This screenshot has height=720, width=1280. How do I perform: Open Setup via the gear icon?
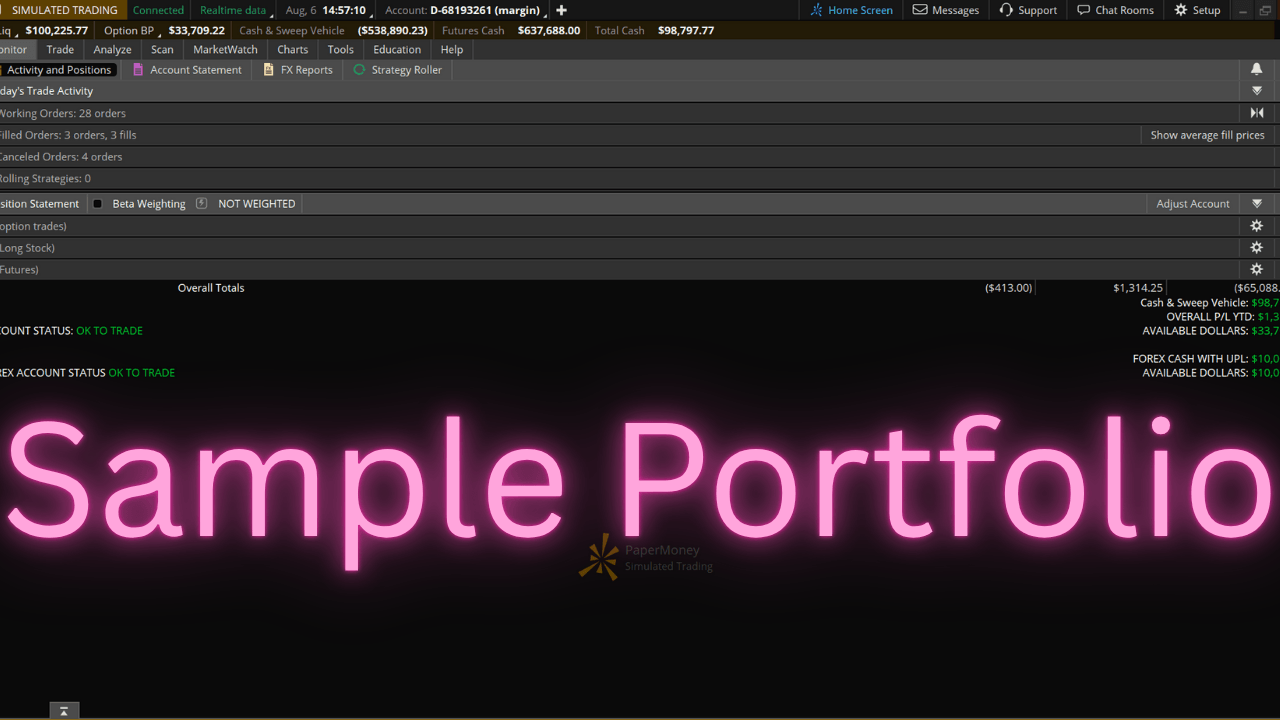click(x=1181, y=10)
